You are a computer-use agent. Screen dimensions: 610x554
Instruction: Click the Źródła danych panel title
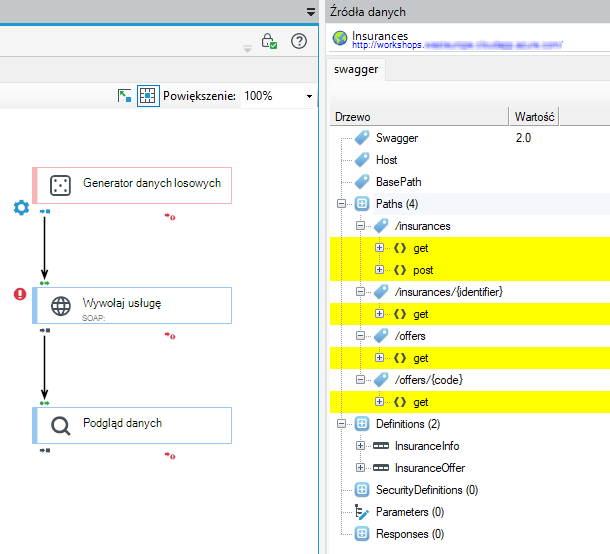coord(367,12)
